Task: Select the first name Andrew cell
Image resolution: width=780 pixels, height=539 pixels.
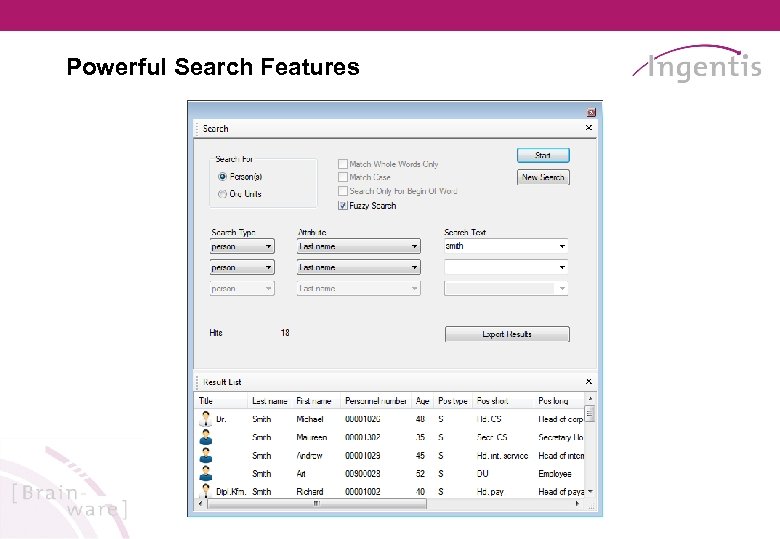Action: (x=309, y=455)
